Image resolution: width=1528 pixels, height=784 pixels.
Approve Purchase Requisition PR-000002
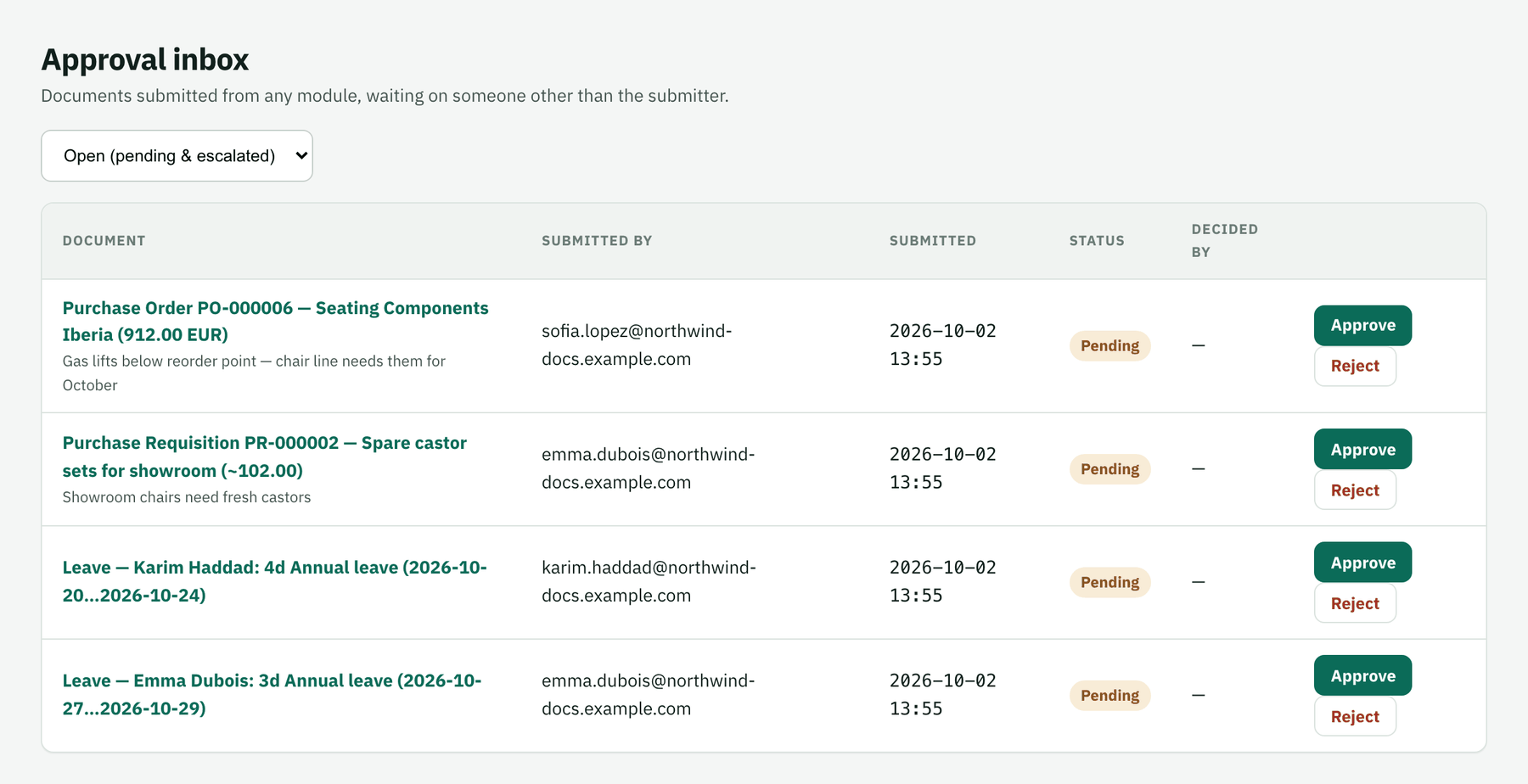[x=1362, y=450]
